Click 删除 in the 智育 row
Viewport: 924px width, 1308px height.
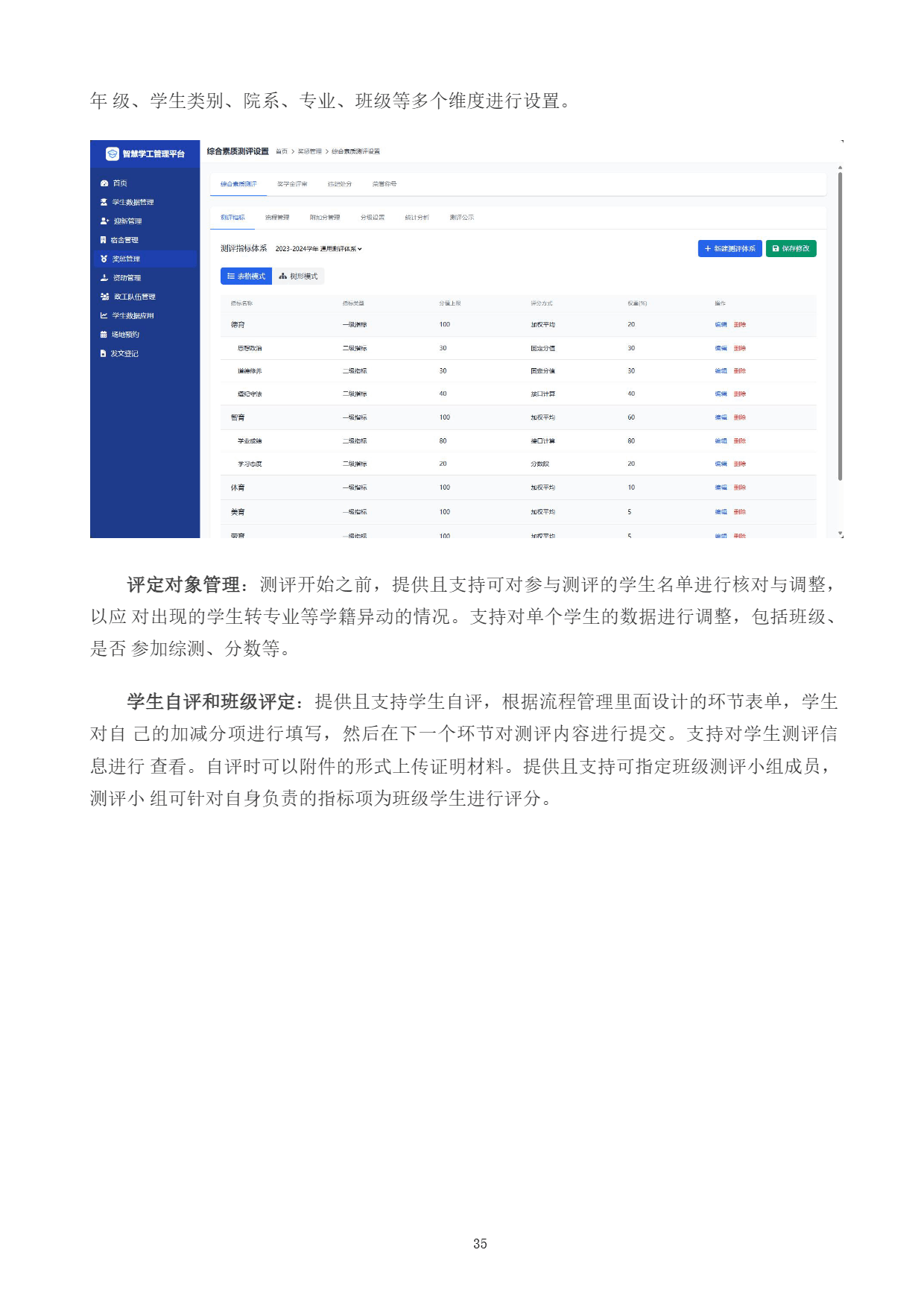[x=740, y=417]
